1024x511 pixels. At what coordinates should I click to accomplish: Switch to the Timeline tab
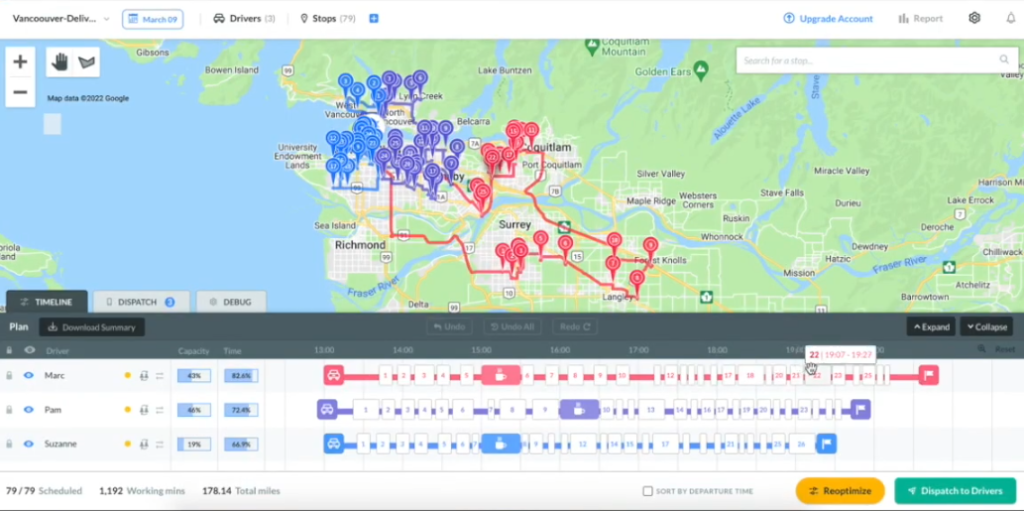tap(46, 302)
